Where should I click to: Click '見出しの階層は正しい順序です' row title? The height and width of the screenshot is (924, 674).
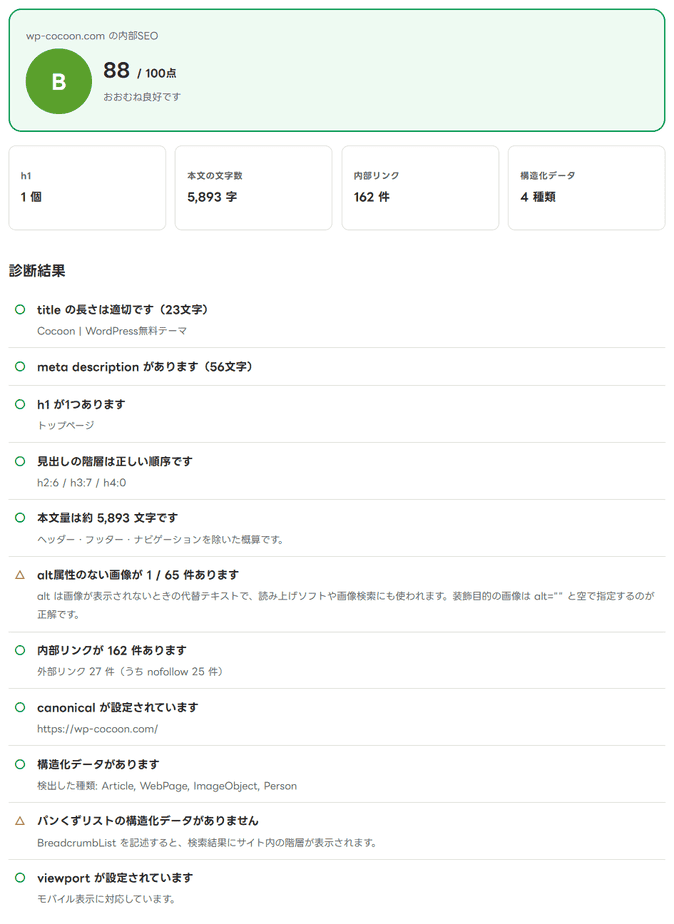click(x=115, y=461)
